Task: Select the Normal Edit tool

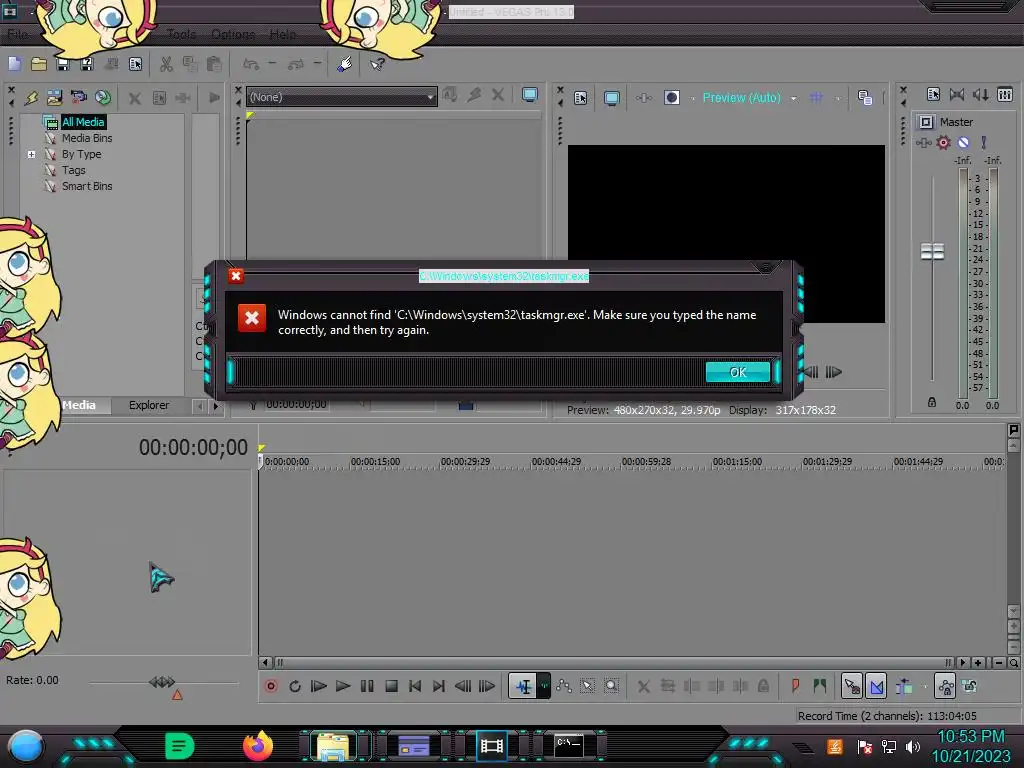Action: tap(523, 686)
